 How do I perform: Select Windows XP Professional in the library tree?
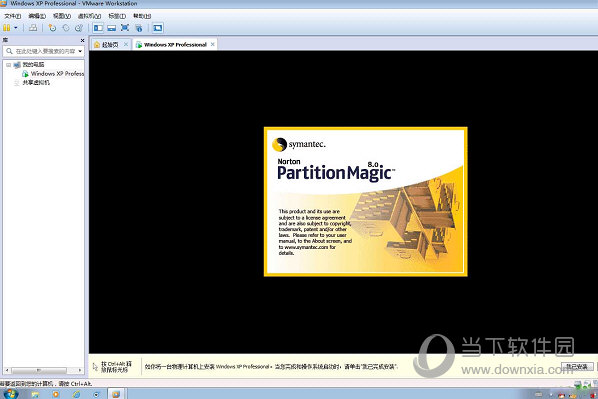pos(57,74)
